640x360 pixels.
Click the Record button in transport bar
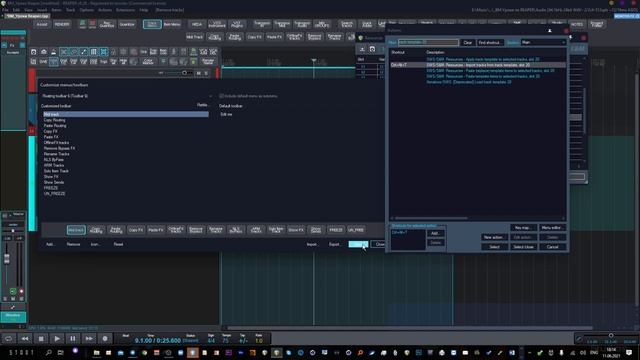pyautogui.click(x=105, y=338)
